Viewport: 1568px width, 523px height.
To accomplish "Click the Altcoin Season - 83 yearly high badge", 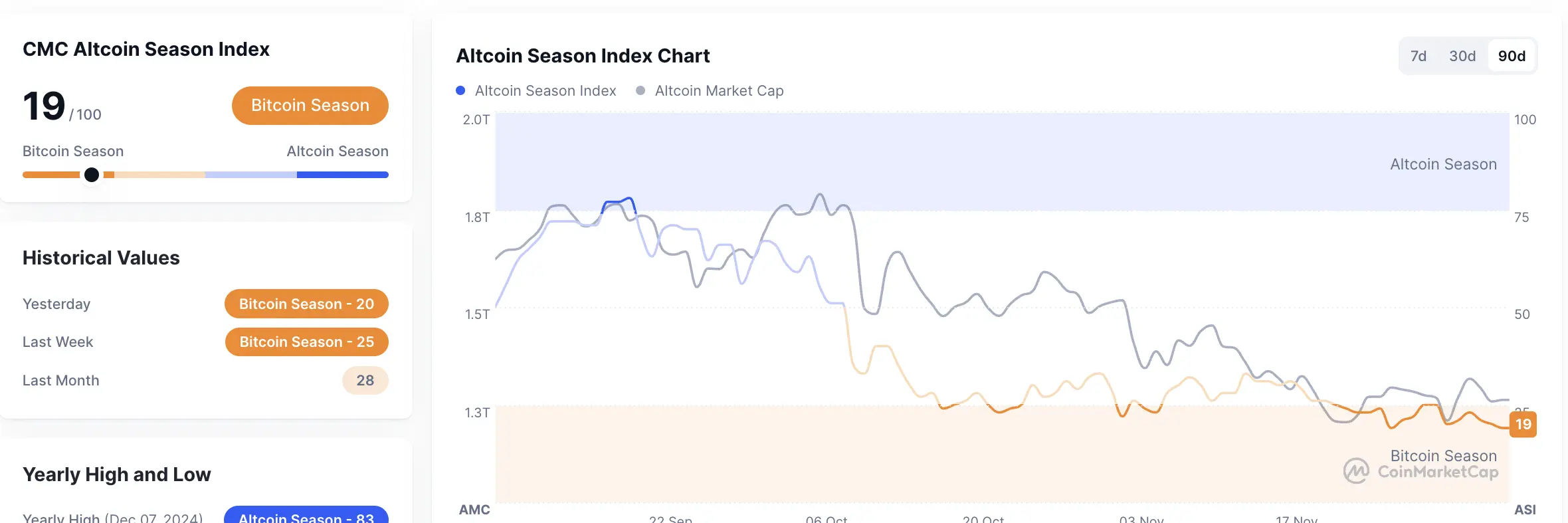I will (306, 517).
